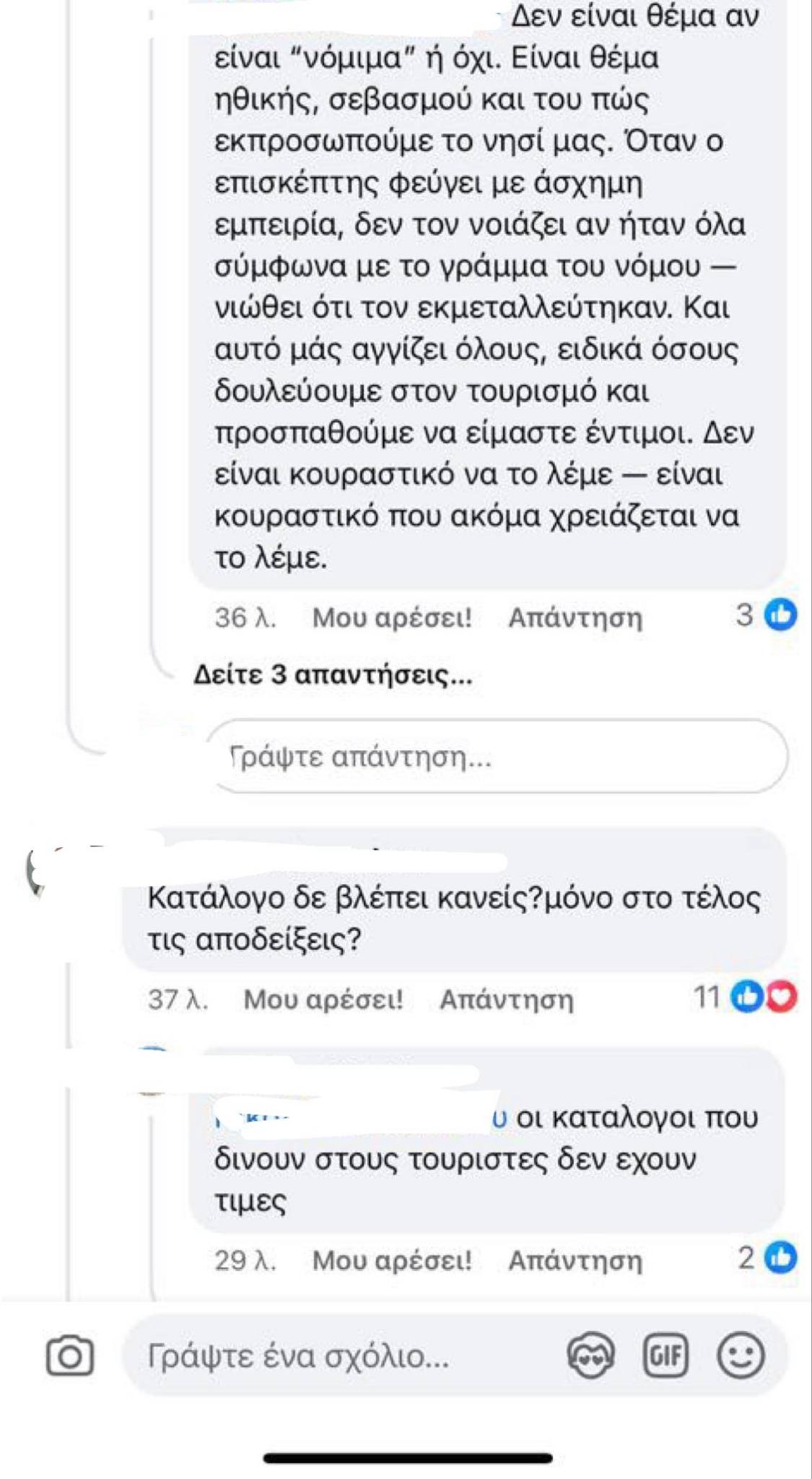Image resolution: width=812 pixels, height=1479 pixels.
Task: Expand "Δείτε 3 απαντήσεις" replies
Action: pyautogui.click(x=333, y=675)
